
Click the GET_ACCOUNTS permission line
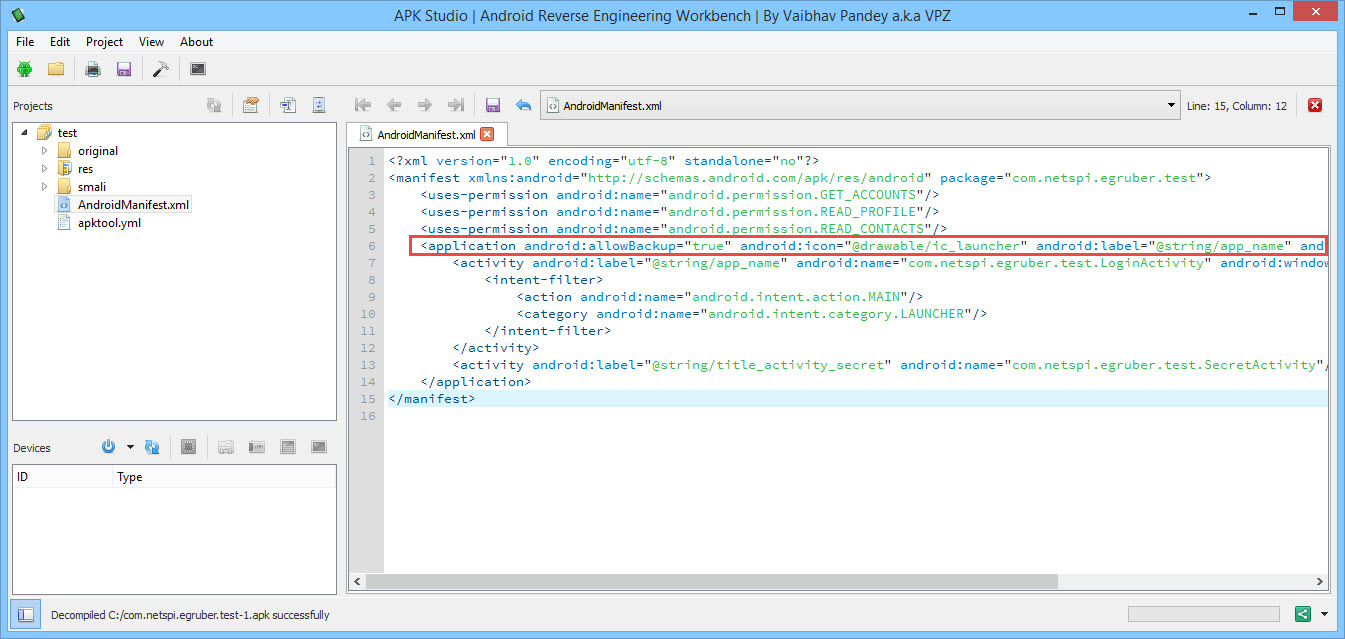click(680, 194)
